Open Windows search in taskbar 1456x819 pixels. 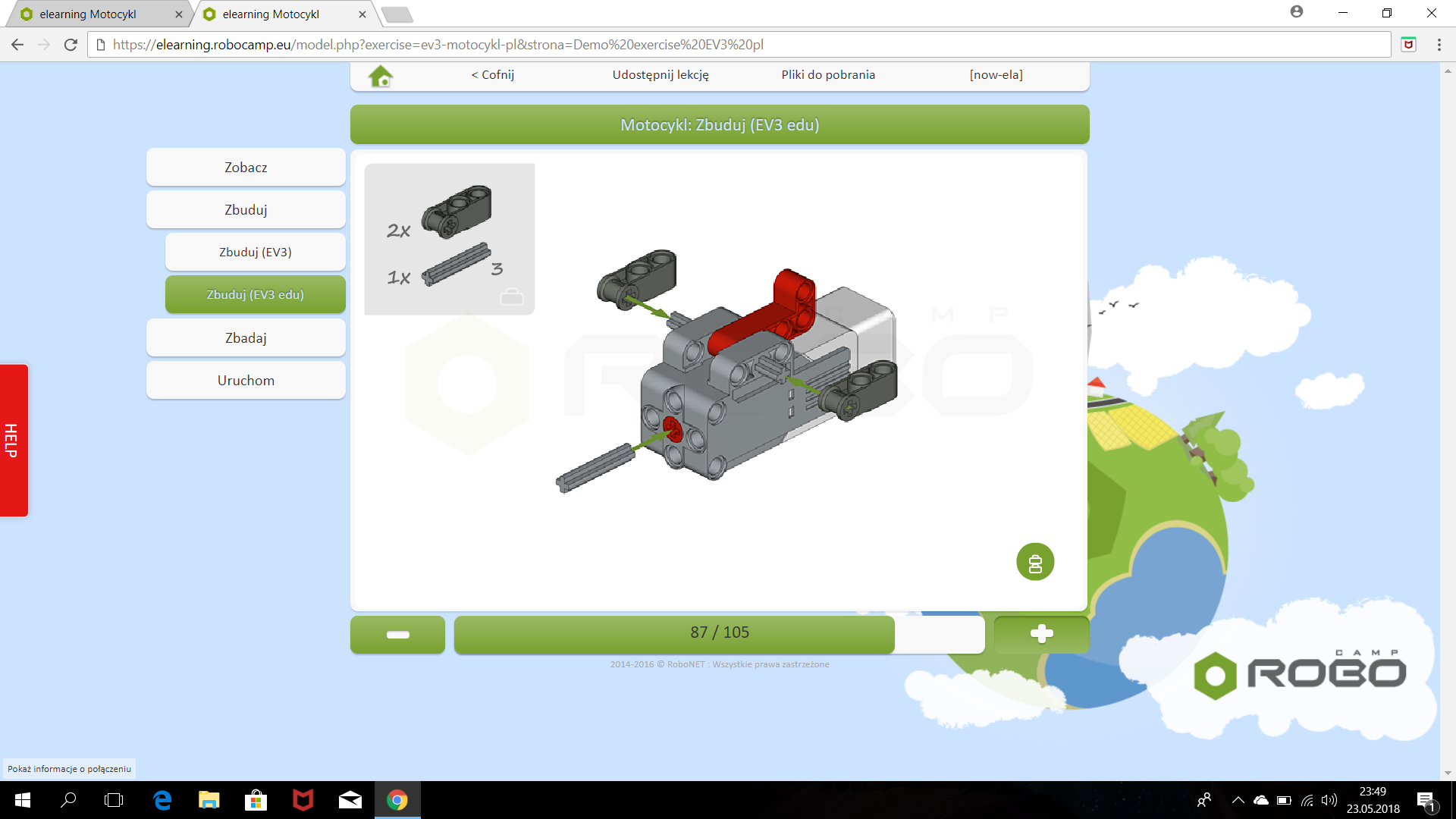[x=68, y=800]
